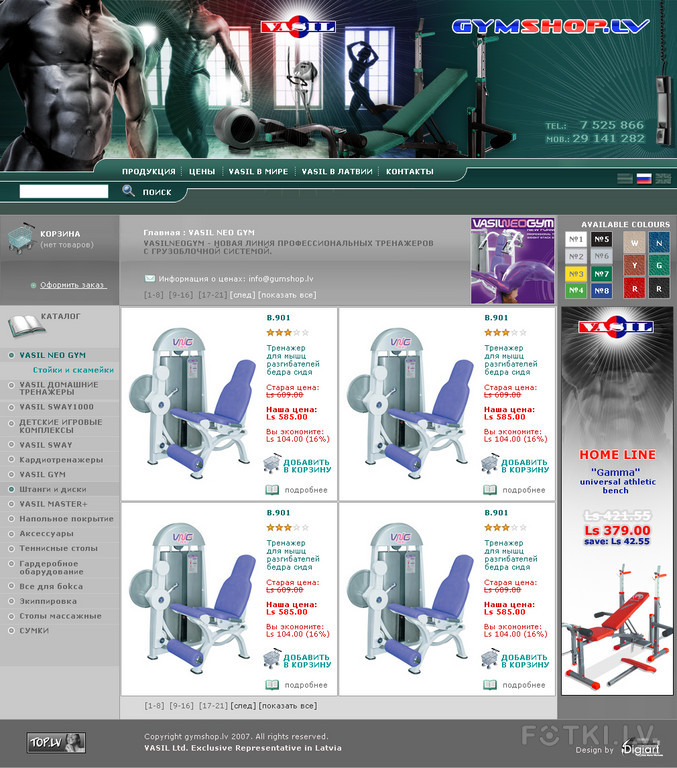Open the HOME LINE Gamma bench banner

click(x=617, y=501)
